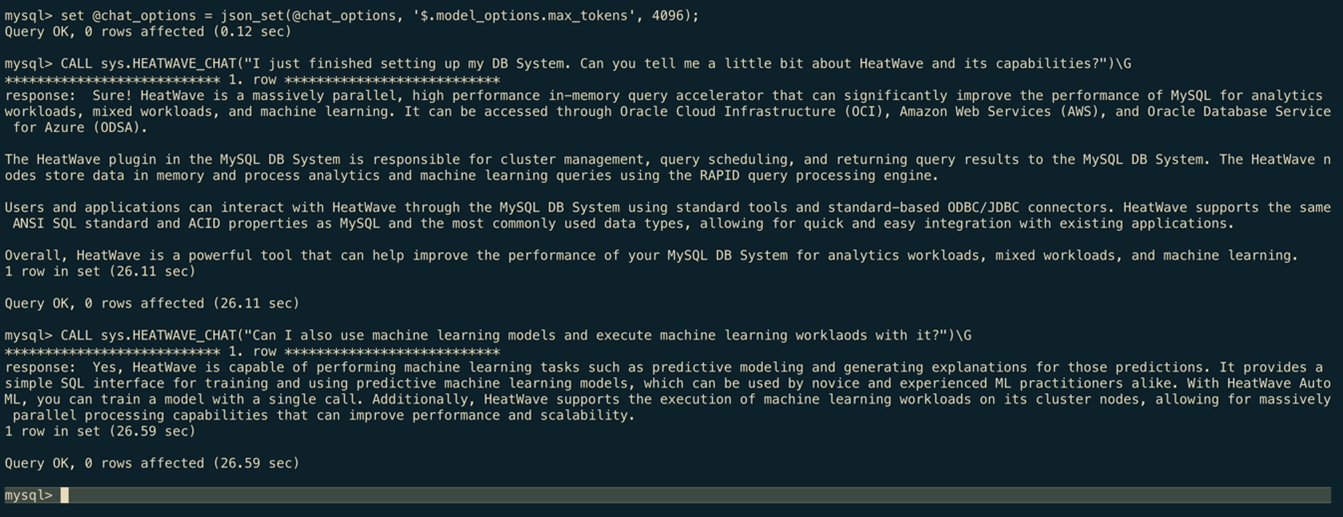Viewport: 1343px width, 517px height.
Task: Click '1 row in set (26.11 sec)'
Action: click(100, 271)
